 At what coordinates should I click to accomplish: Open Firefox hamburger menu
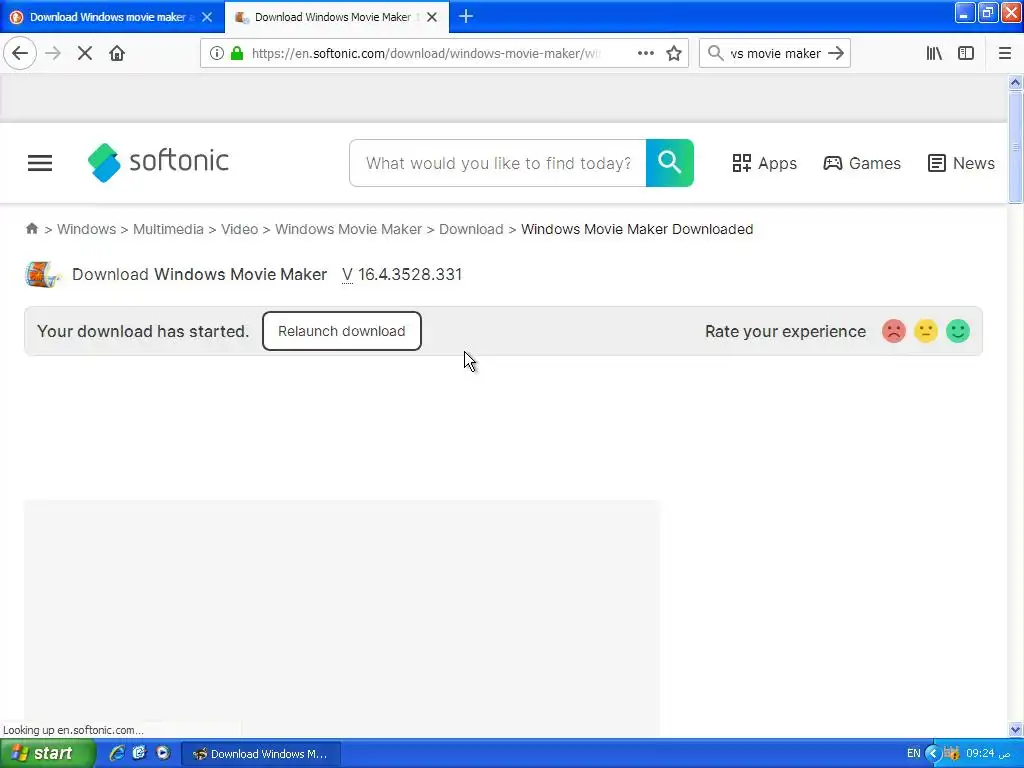point(1005,54)
